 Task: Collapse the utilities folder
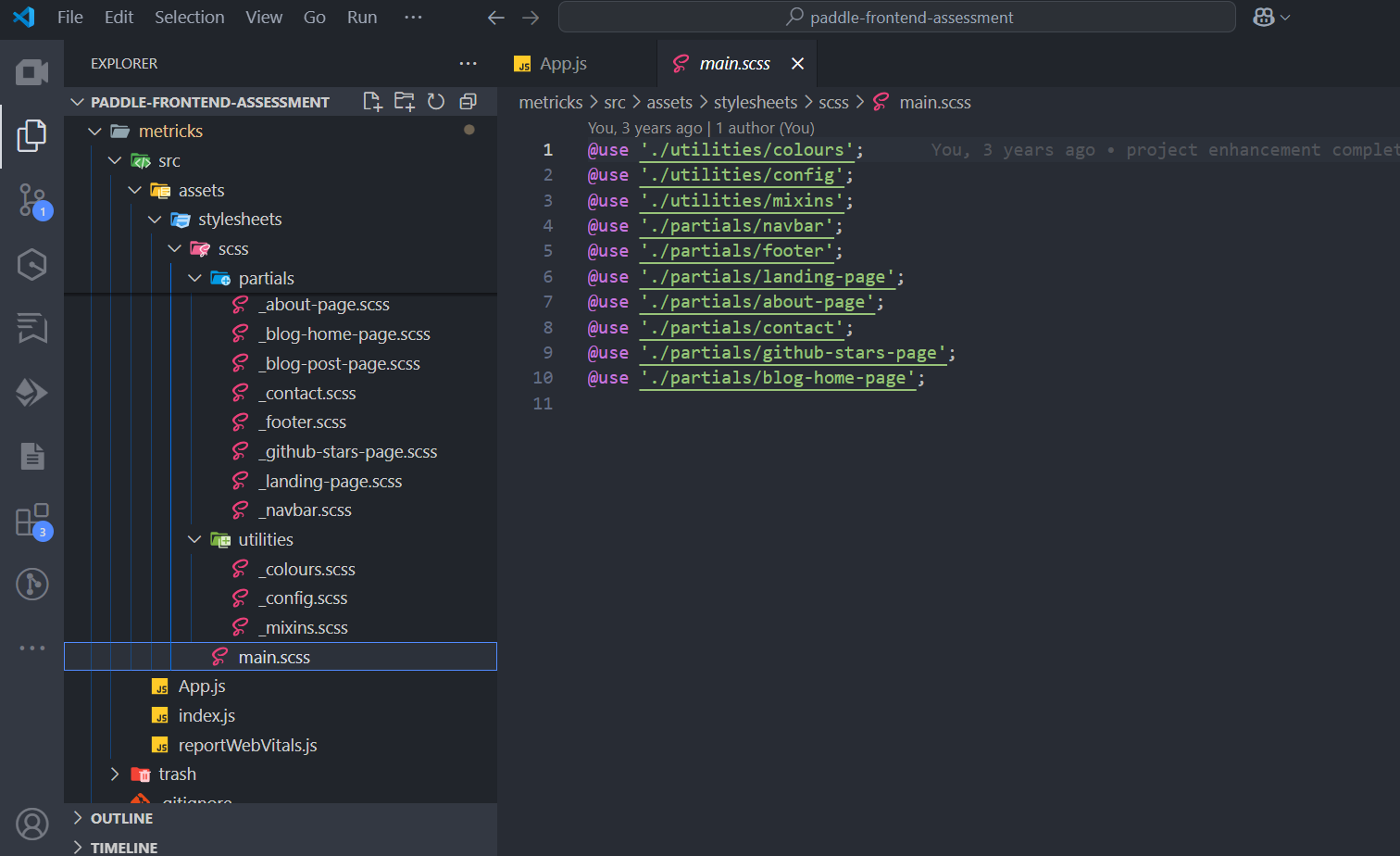point(265,540)
